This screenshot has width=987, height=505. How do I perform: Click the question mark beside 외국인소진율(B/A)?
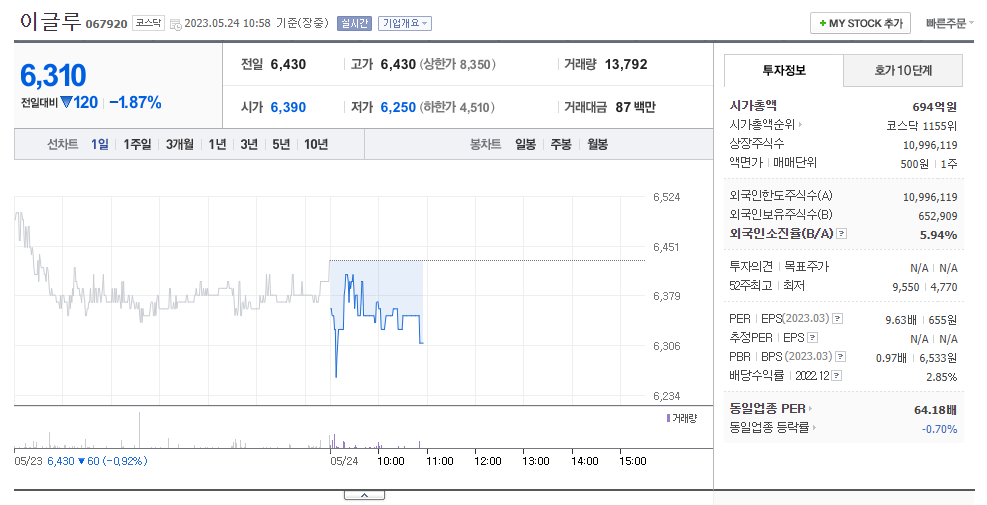[841, 234]
